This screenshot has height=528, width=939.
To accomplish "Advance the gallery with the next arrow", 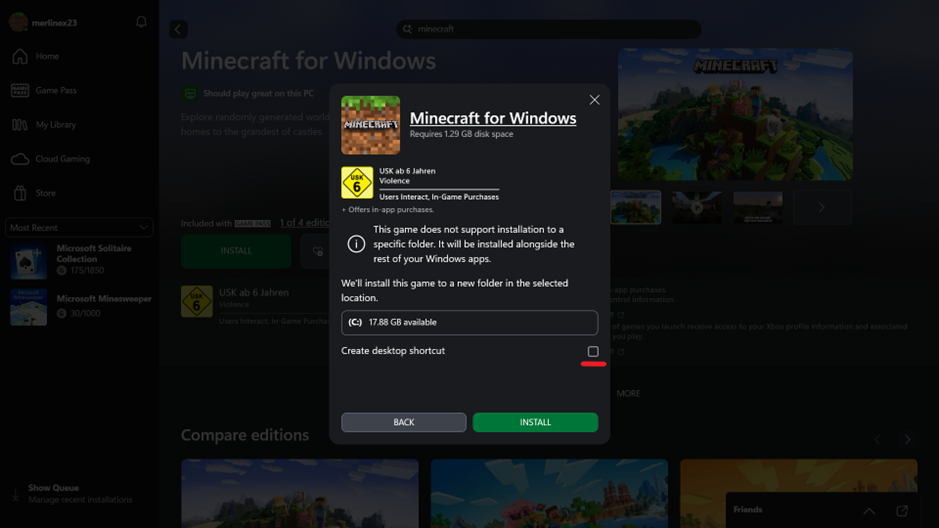I will (x=822, y=207).
